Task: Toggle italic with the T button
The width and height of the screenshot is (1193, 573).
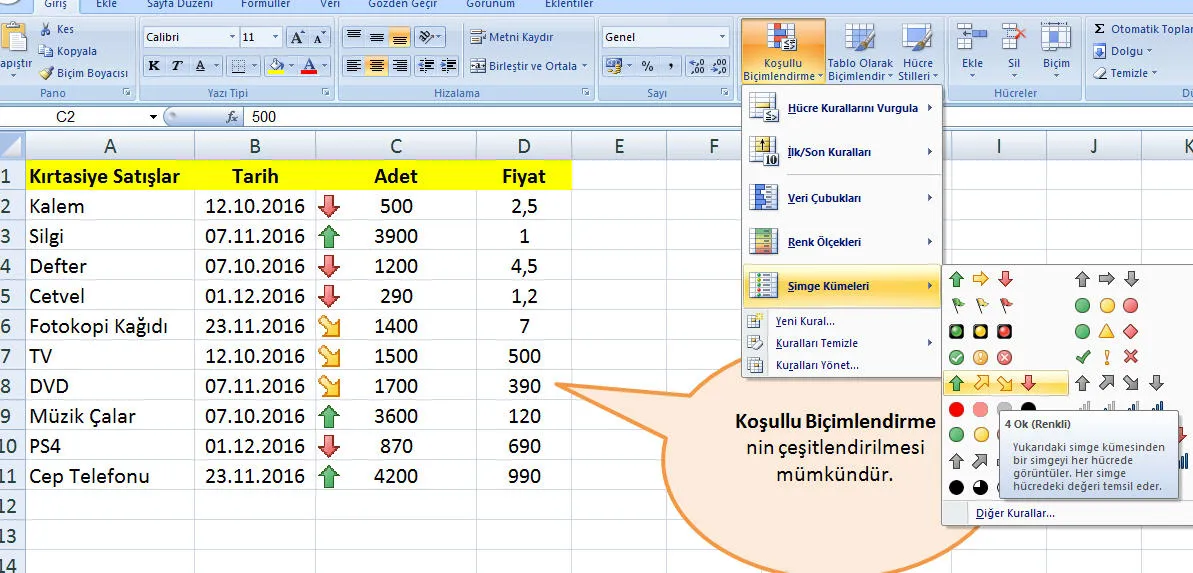Action: pyautogui.click(x=177, y=66)
